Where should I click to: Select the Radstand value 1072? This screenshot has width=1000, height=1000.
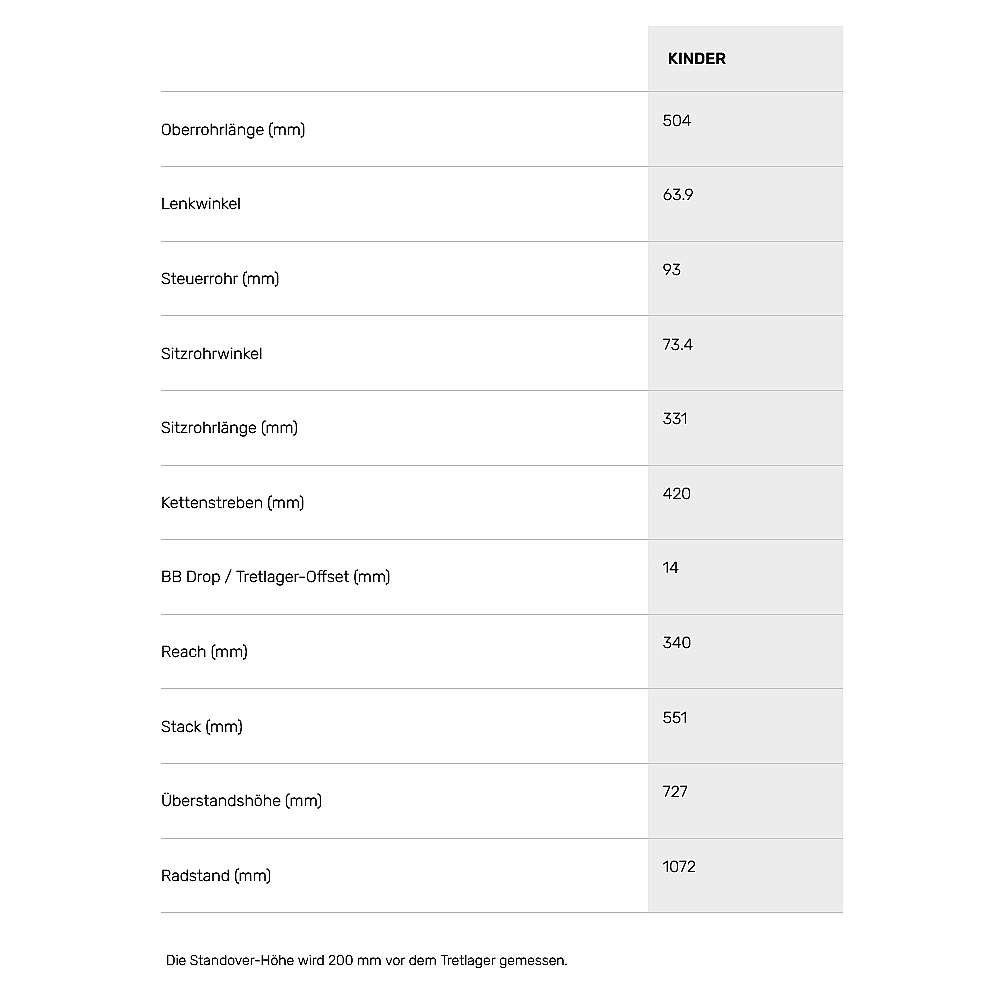click(x=679, y=867)
